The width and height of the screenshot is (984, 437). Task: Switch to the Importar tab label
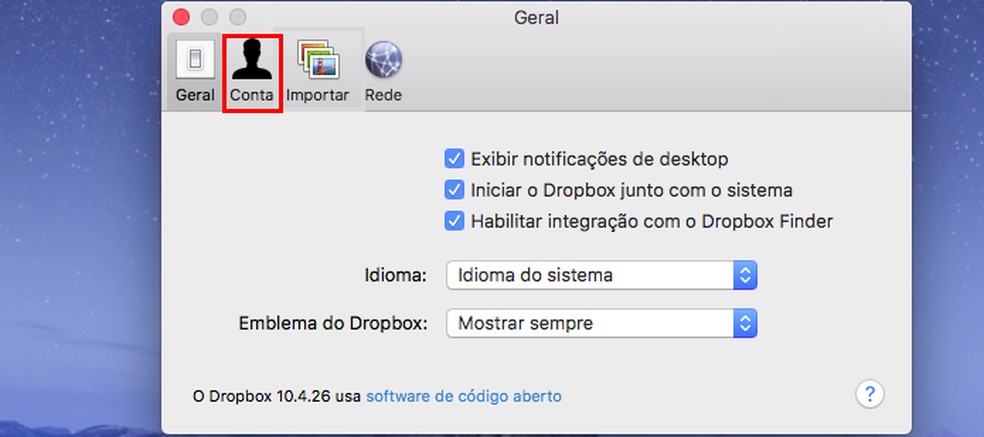pyautogui.click(x=318, y=96)
